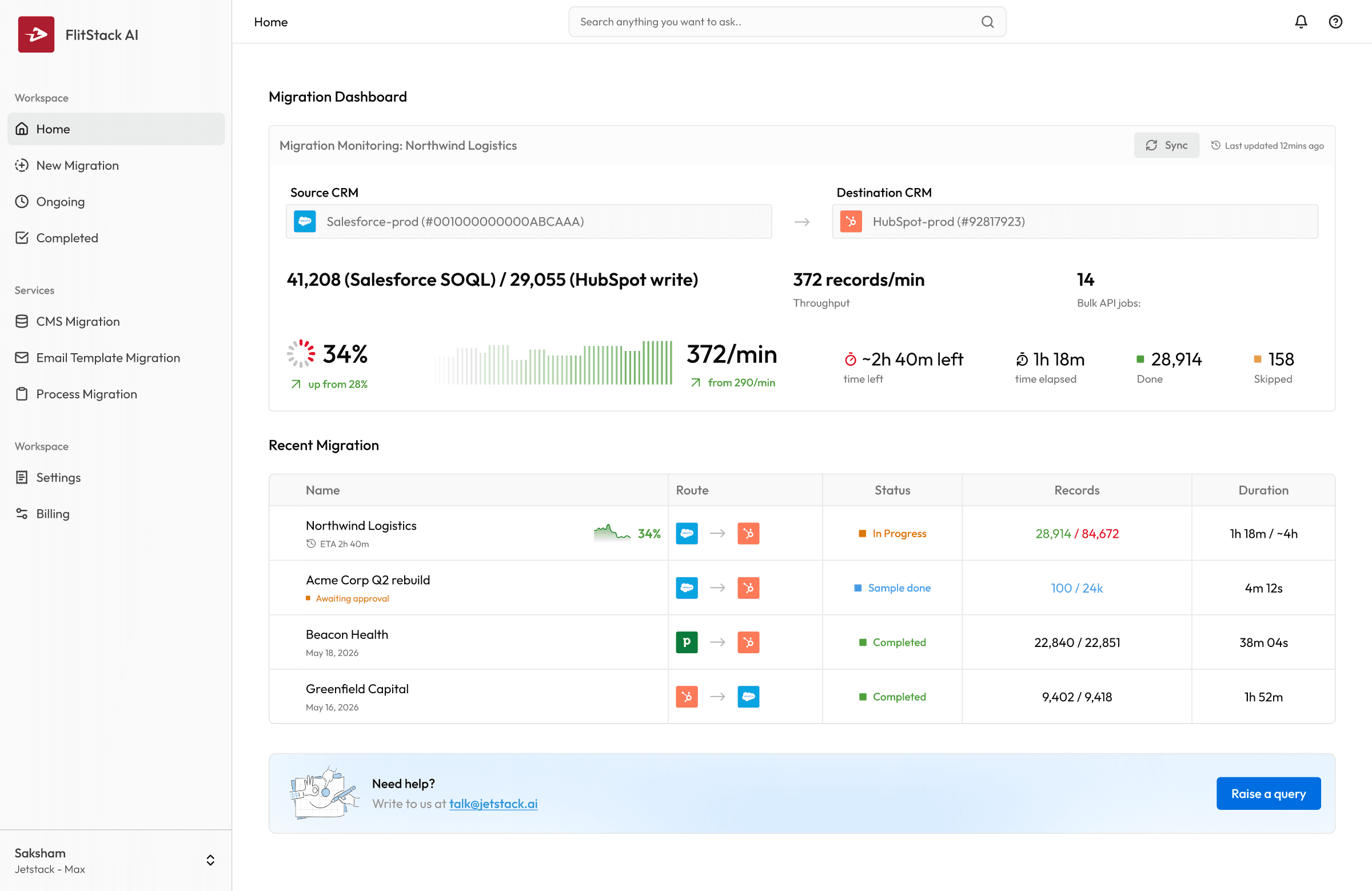Click the search magnifier icon
Viewport: 1372px width, 891px height.
pyautogui.click(x=987, y=22)
